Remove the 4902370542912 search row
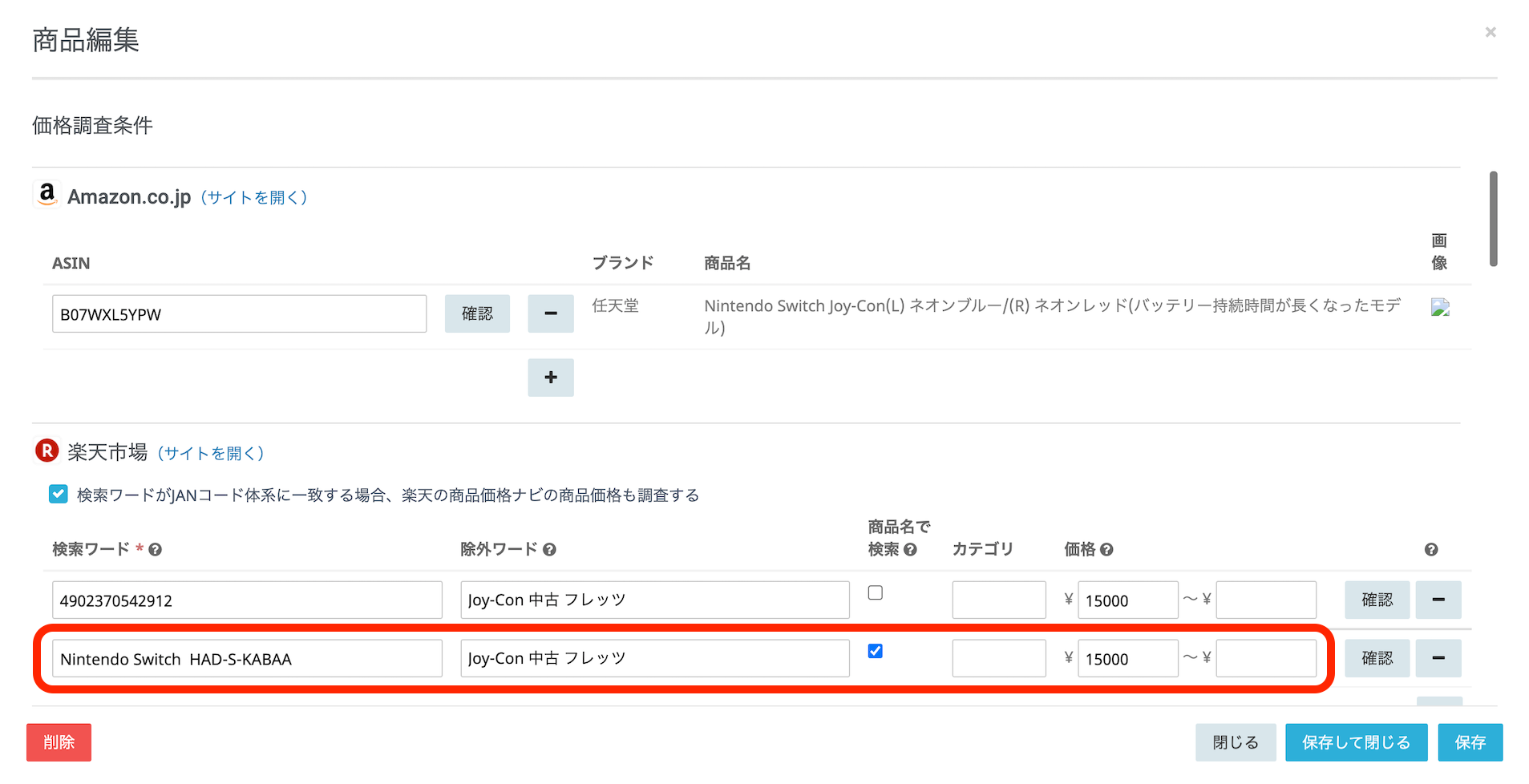 (1438, 600)
